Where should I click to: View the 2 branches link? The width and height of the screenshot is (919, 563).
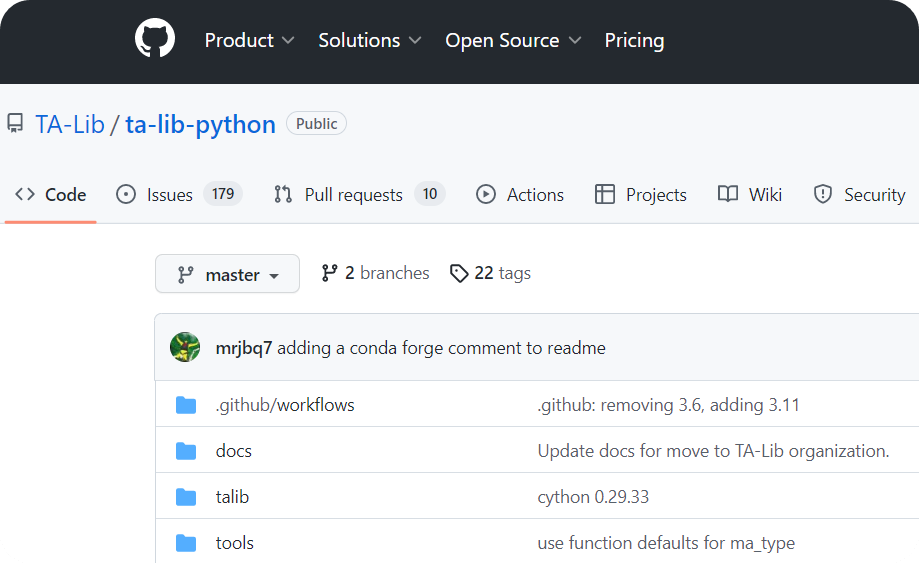pyautogui.click(x=375, y=273)
